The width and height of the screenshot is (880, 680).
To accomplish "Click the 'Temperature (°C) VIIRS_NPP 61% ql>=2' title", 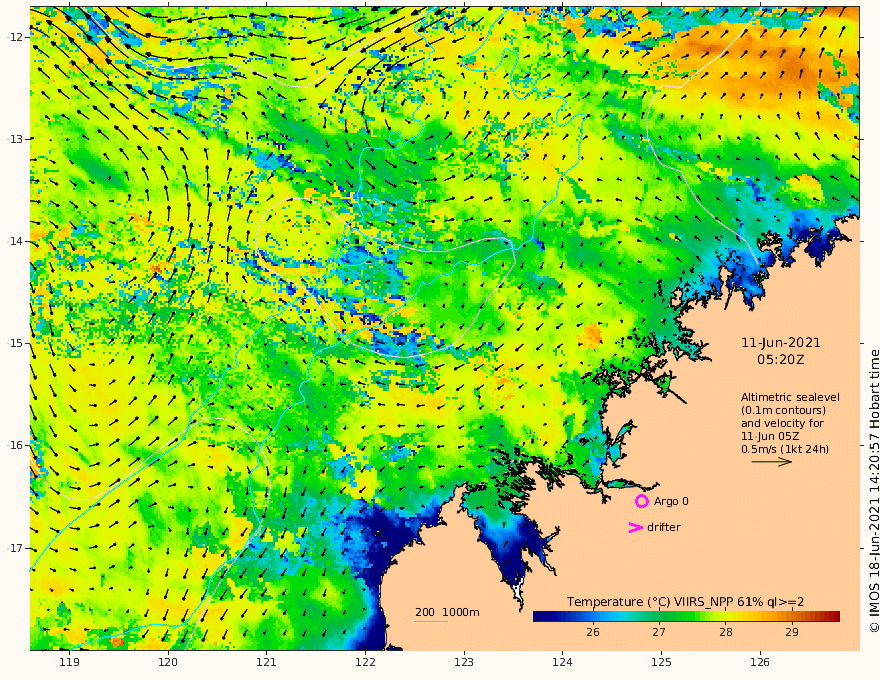I will coord(685,602).
